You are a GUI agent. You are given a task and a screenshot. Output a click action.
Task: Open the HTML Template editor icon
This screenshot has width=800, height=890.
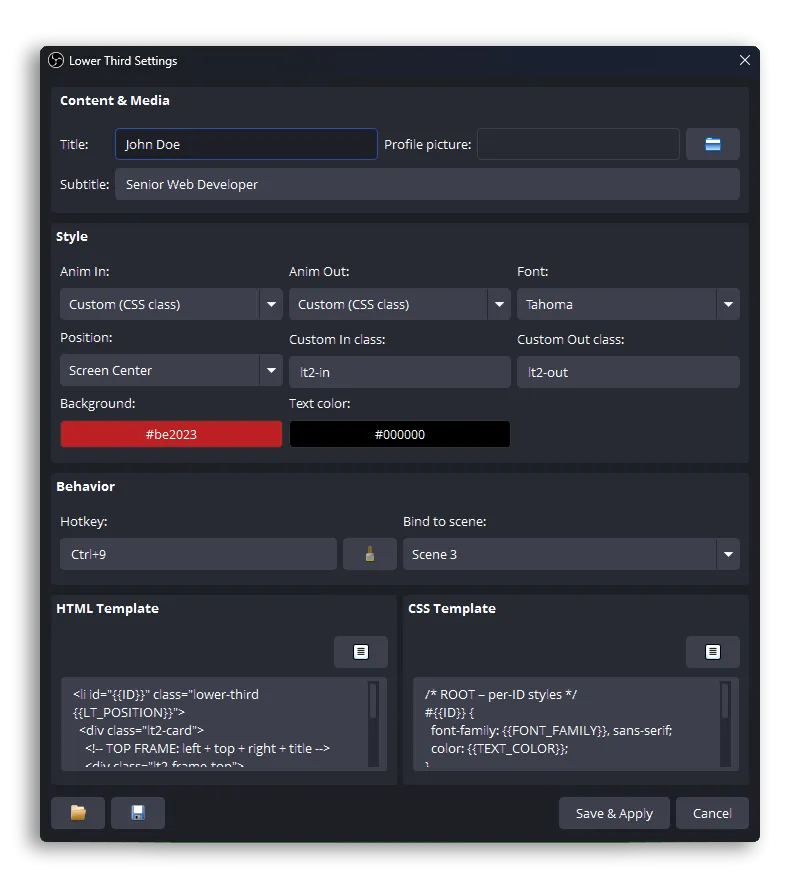360,652
